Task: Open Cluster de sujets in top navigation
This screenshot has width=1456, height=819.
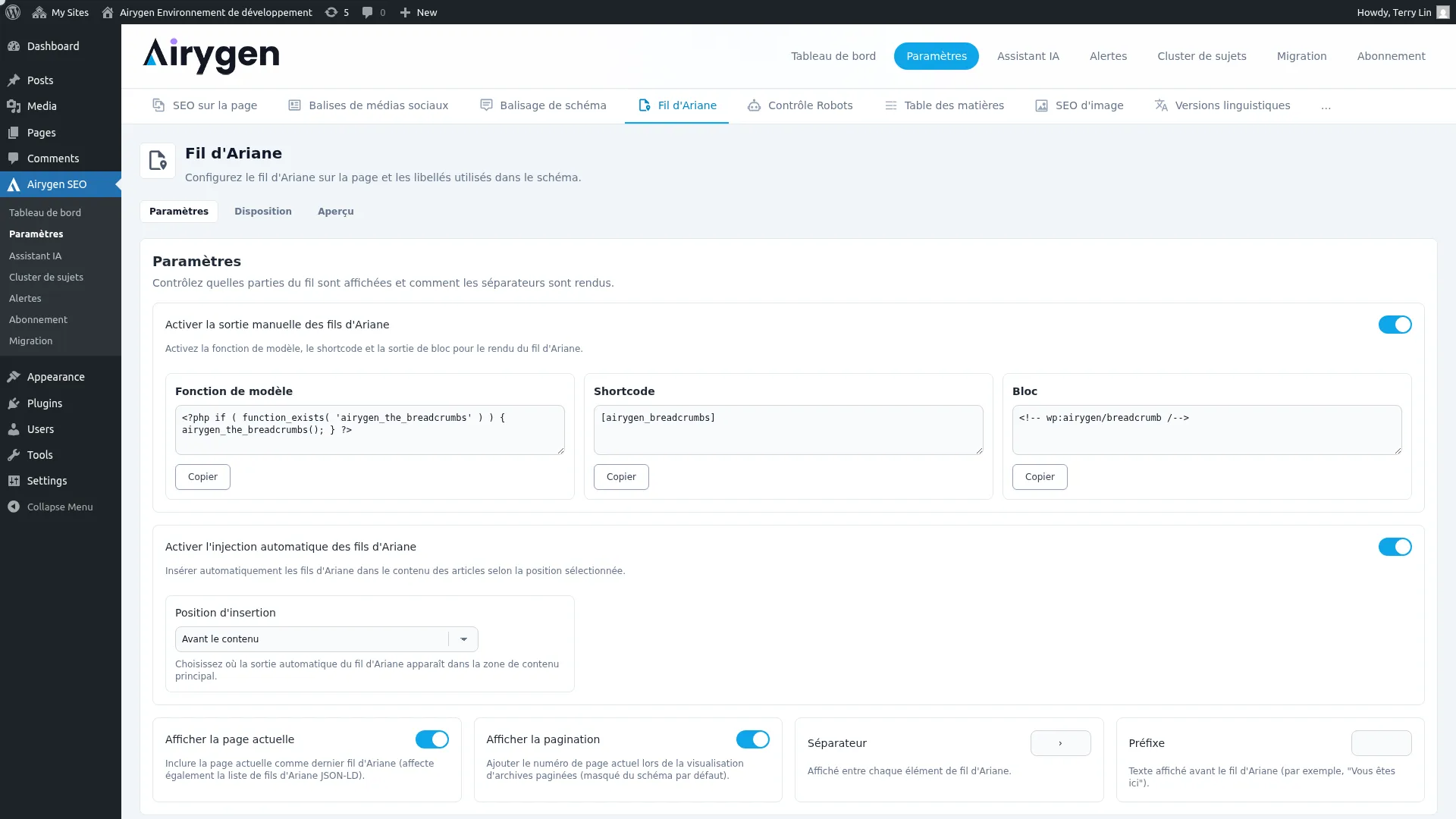Action: point(1201,56)
